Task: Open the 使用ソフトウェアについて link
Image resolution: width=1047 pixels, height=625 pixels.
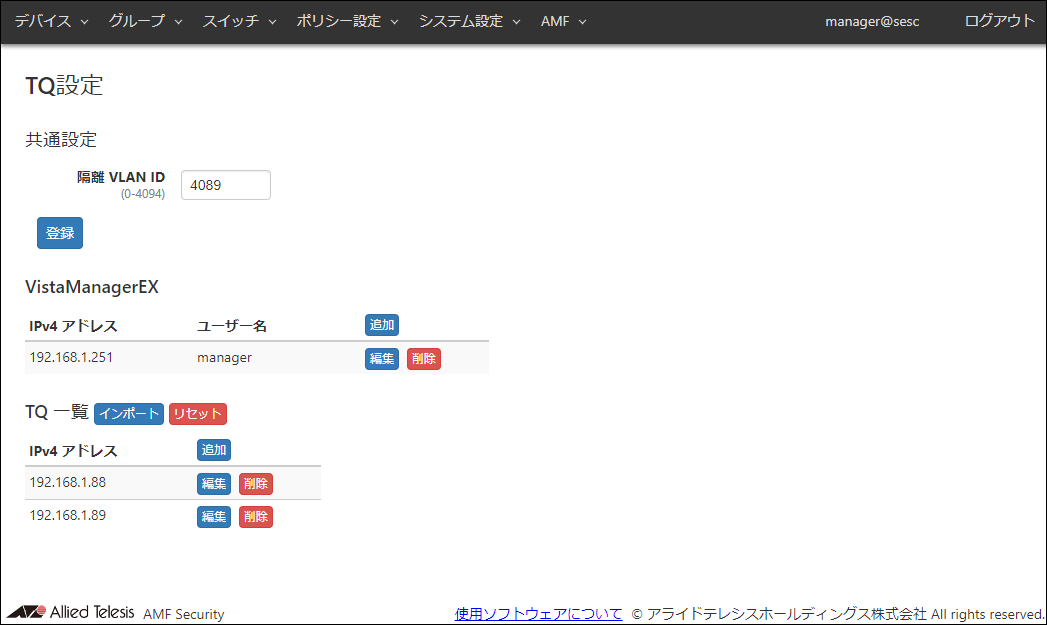Action: tap(538, 614)
